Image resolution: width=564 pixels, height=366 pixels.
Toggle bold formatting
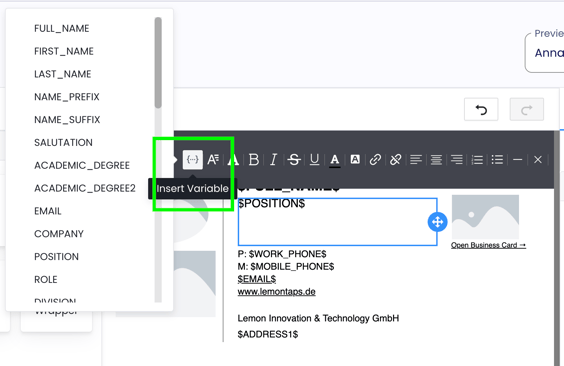tap(254, 159)
